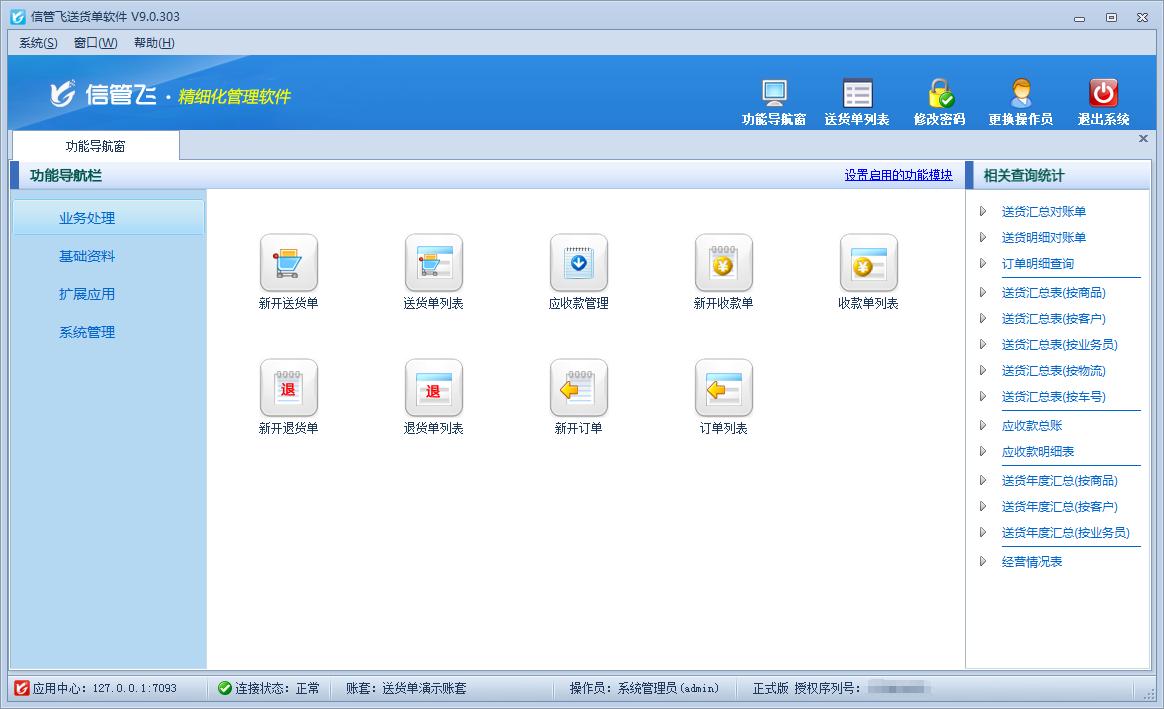Viewport: 1164px width, 709px height.
Task: Click the 操作员: 系统管理员(admin) status text
Action: pyautogui.click(x=644, y=688)
